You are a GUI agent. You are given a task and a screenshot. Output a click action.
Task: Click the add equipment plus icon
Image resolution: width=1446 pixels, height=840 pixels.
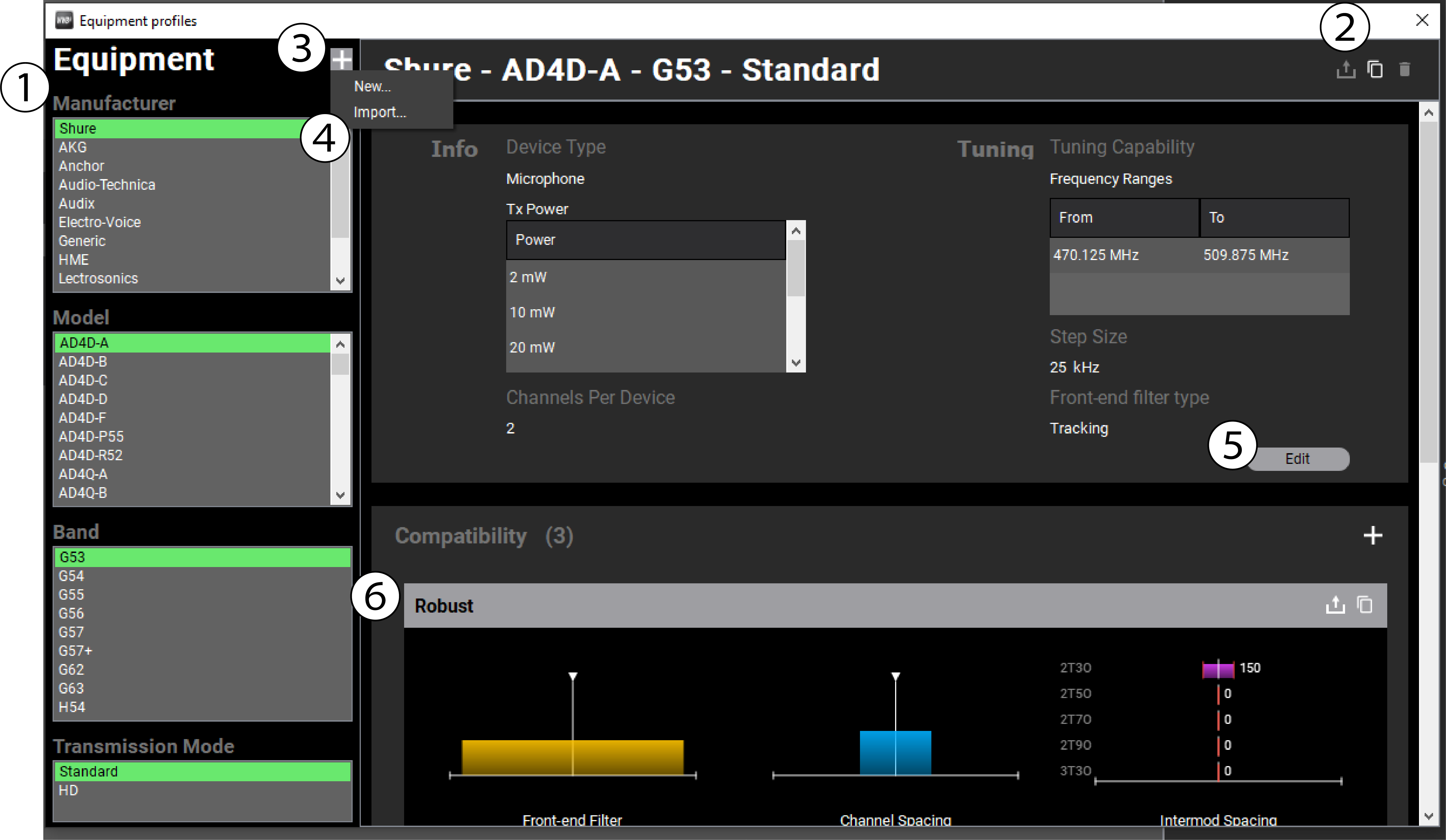click(x=341, y=59)
